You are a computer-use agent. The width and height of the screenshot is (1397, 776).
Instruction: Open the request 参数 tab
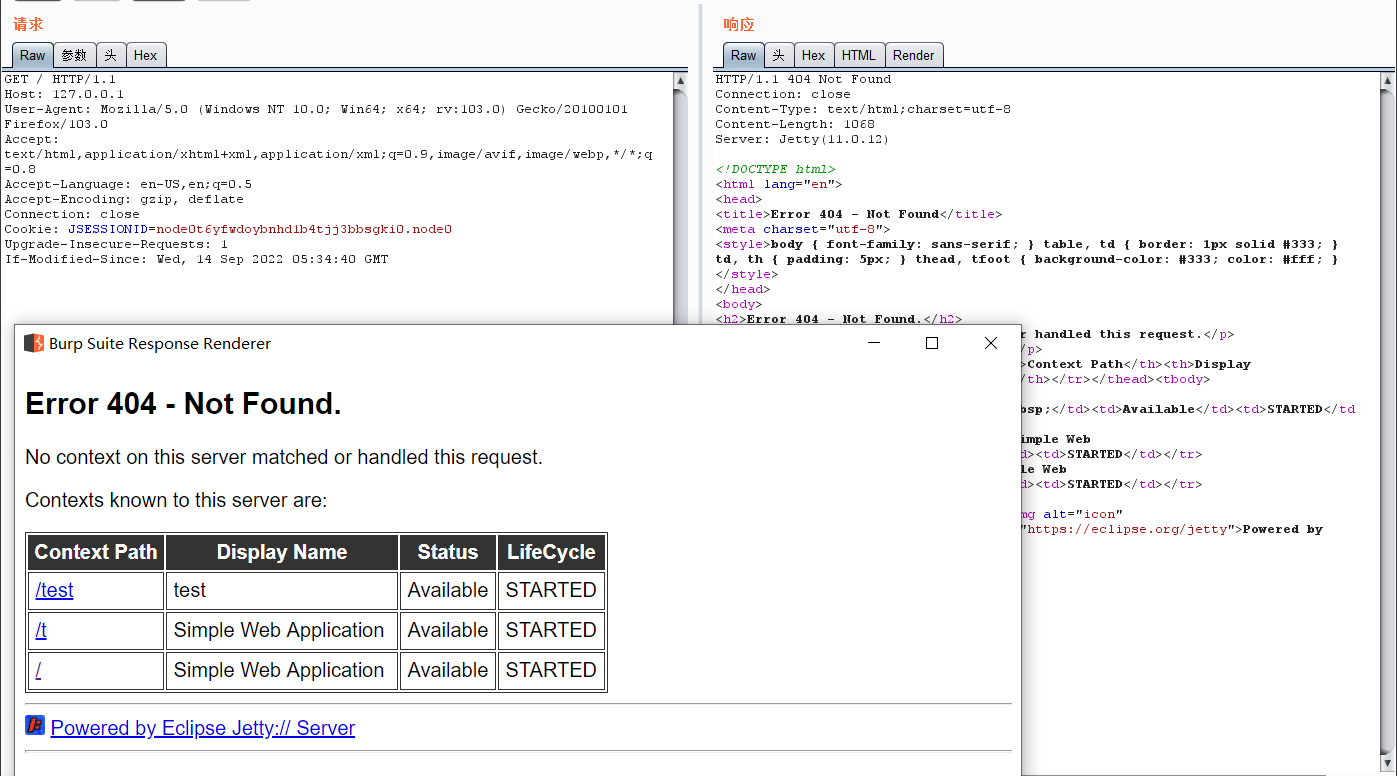(74, 55)
